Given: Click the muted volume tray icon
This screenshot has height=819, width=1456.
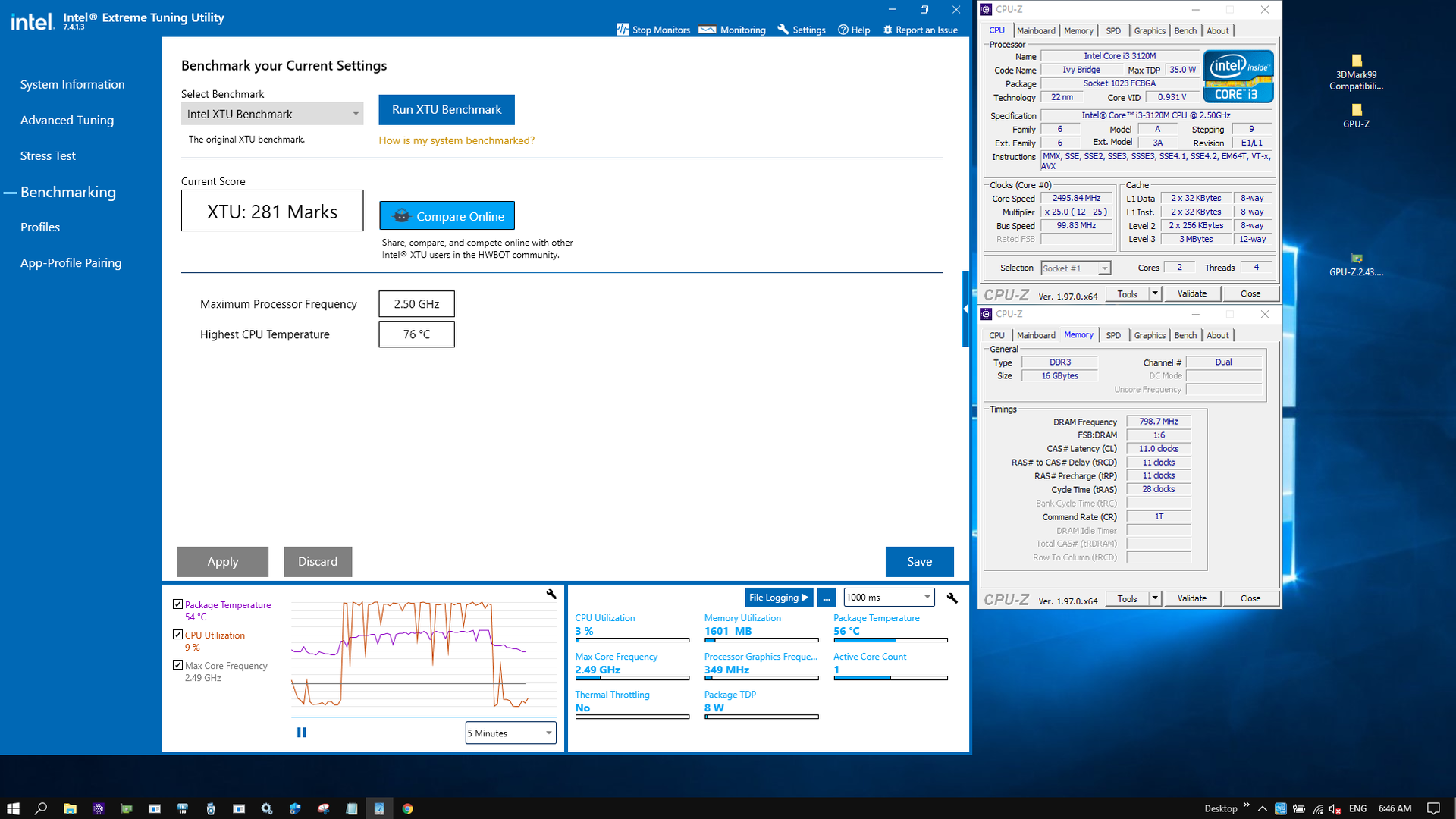Looking at the screenshot, I should point(1335,808).
